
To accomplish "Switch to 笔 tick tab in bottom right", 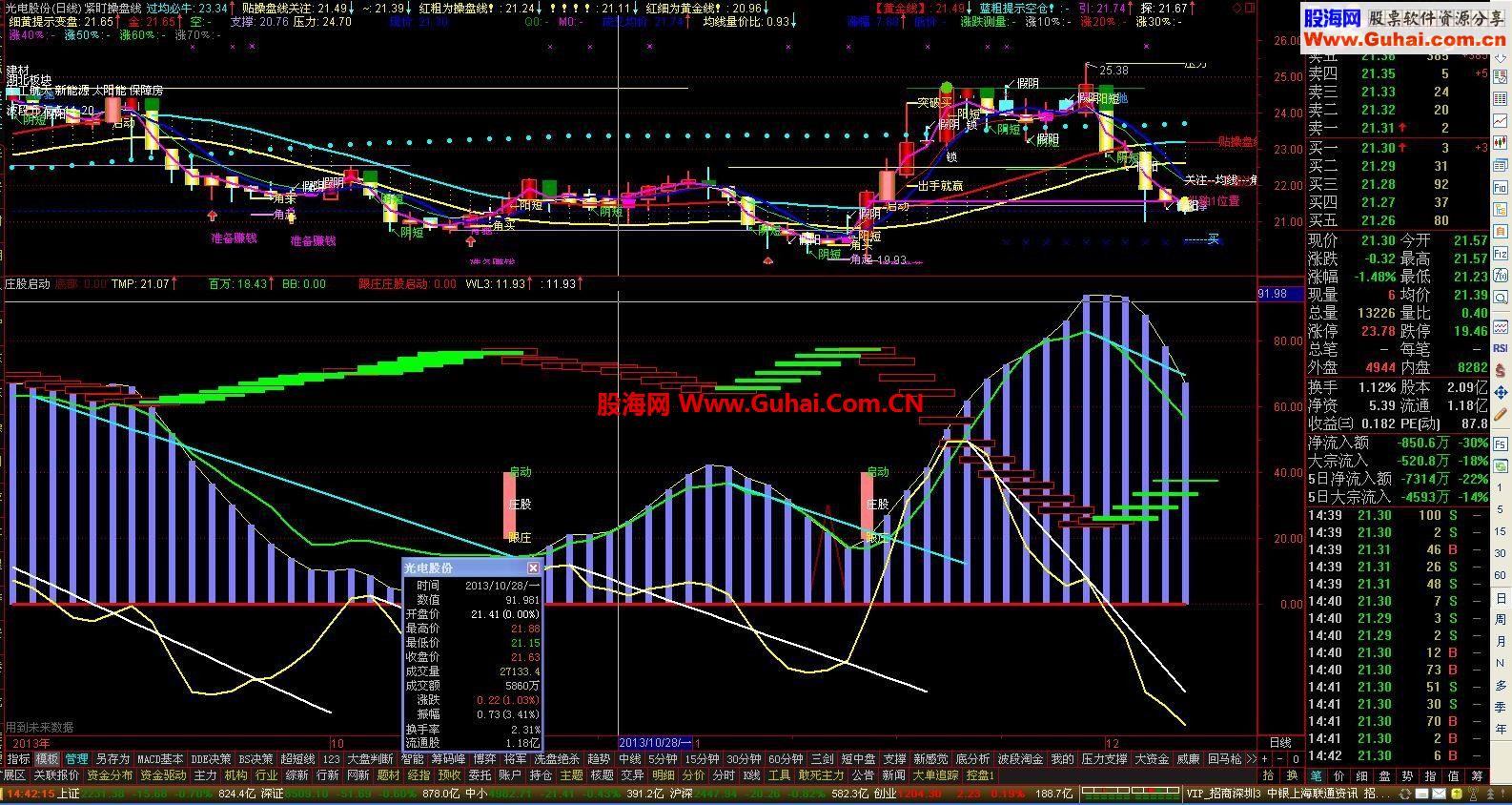I will pos(1317,776).
